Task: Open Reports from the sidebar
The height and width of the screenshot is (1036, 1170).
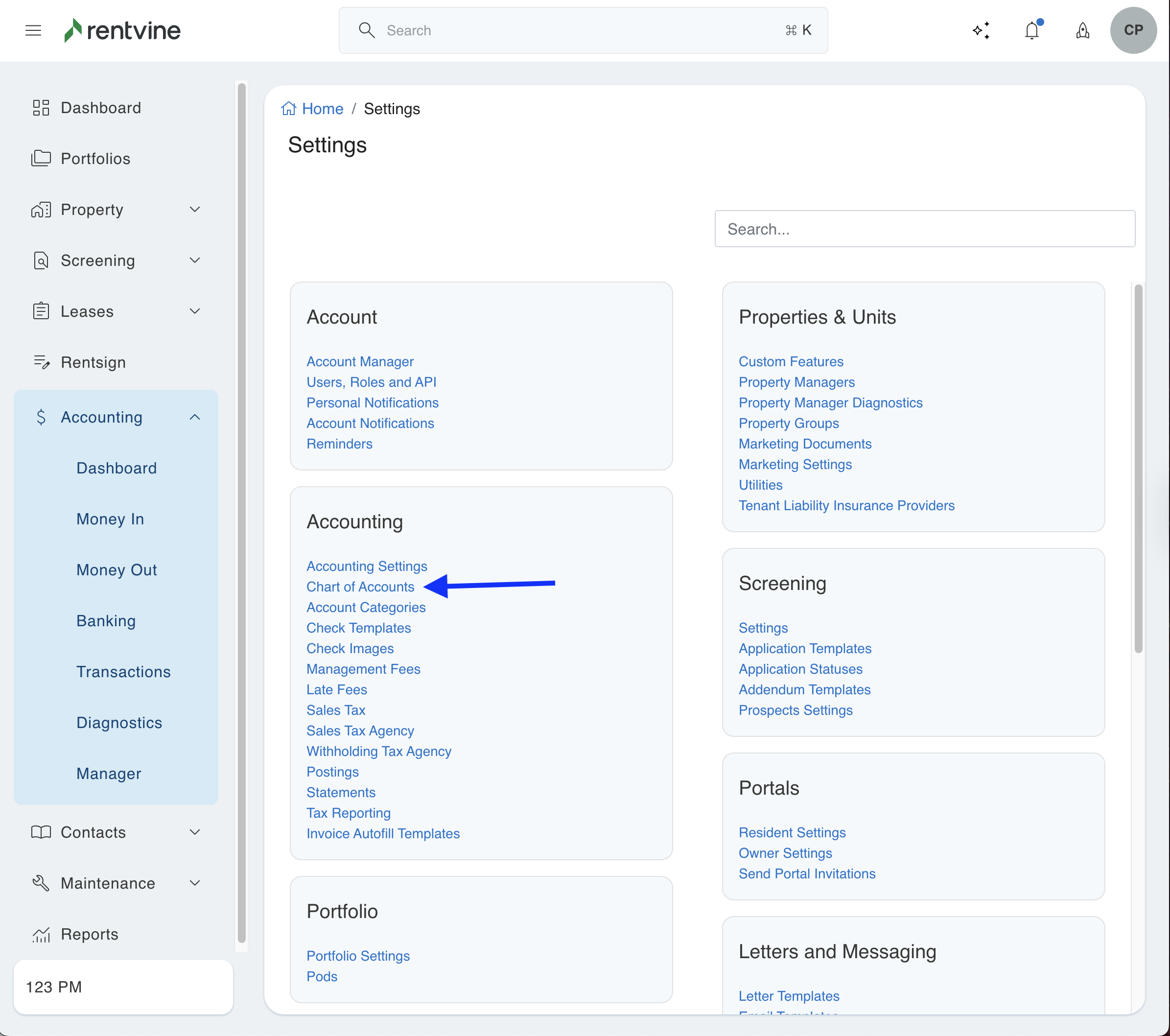Action: 89,934
